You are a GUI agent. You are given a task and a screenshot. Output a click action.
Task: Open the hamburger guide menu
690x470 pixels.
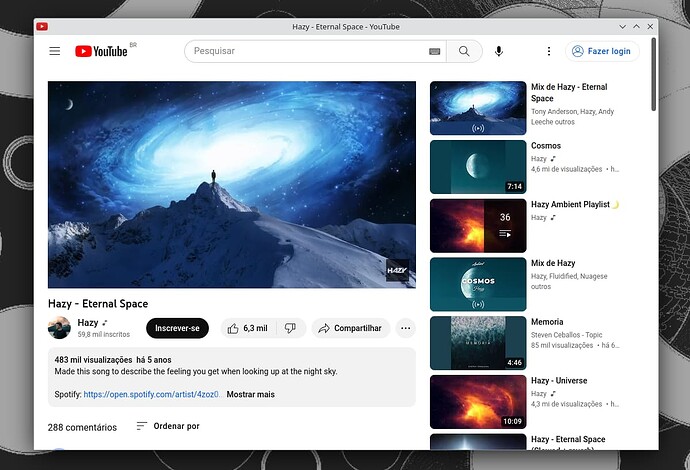pos(55,51)
